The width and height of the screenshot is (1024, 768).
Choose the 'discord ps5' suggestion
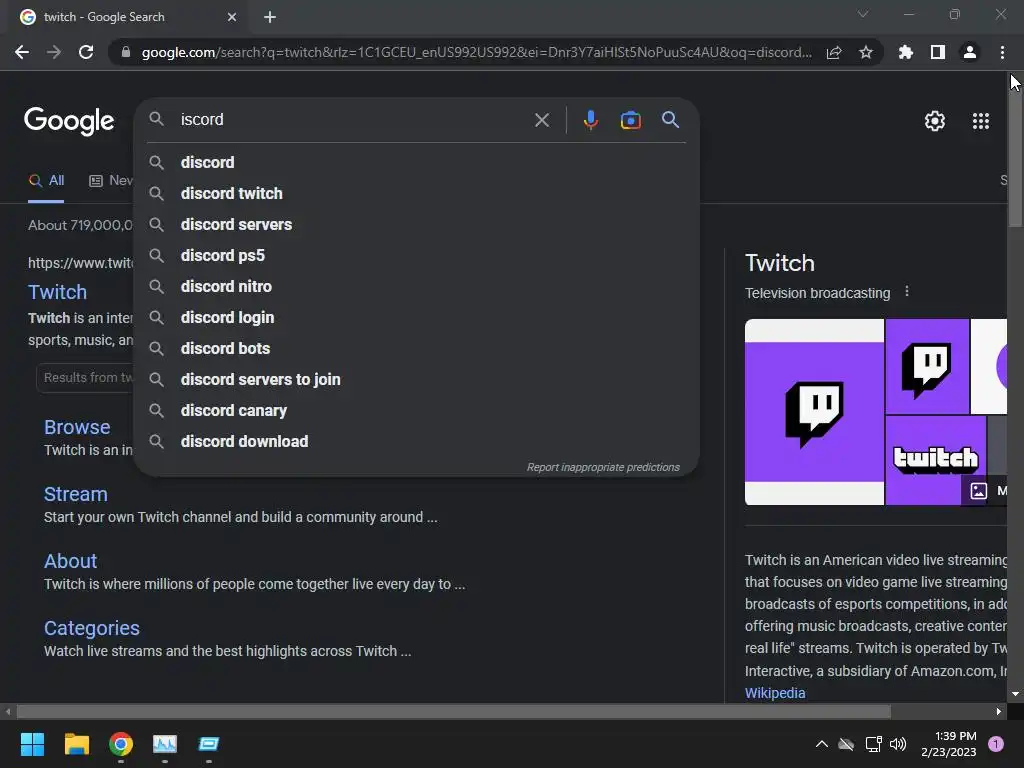(417, 255)
